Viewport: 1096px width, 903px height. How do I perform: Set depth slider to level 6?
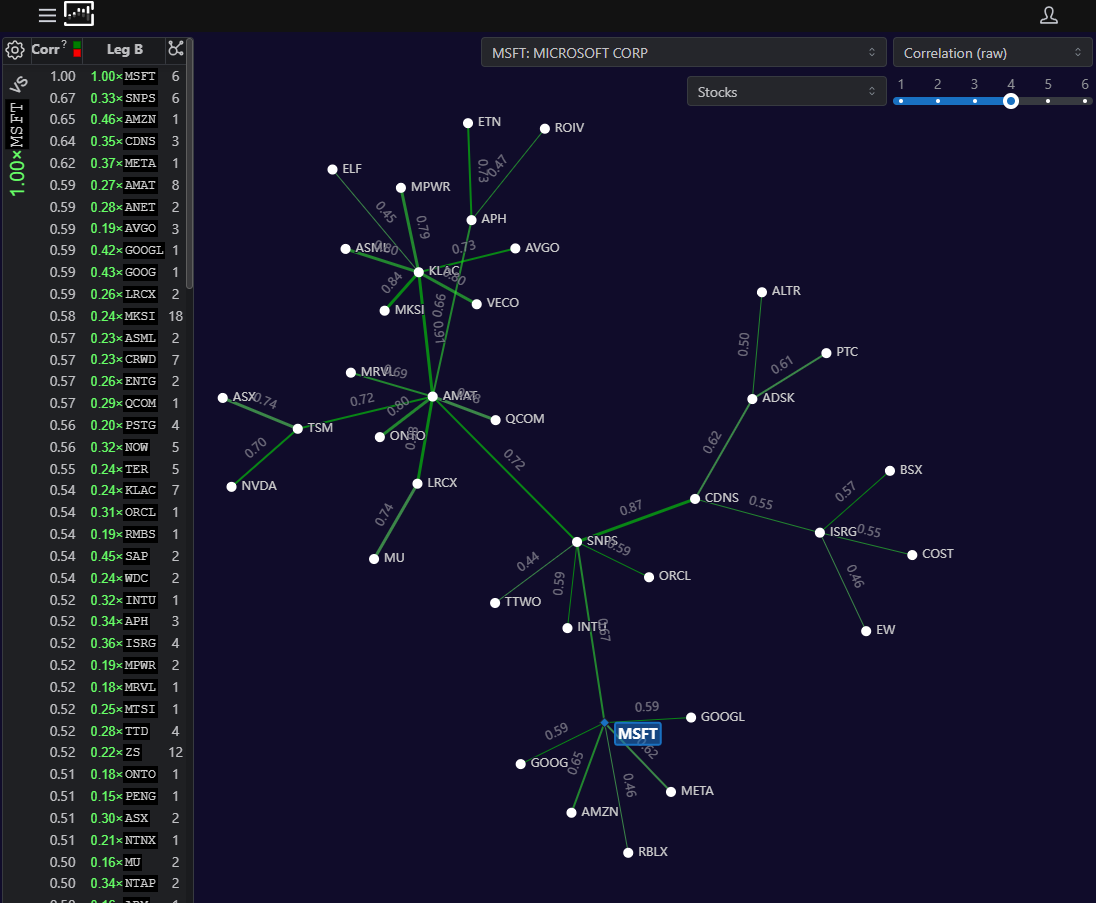coord(1084,101)
